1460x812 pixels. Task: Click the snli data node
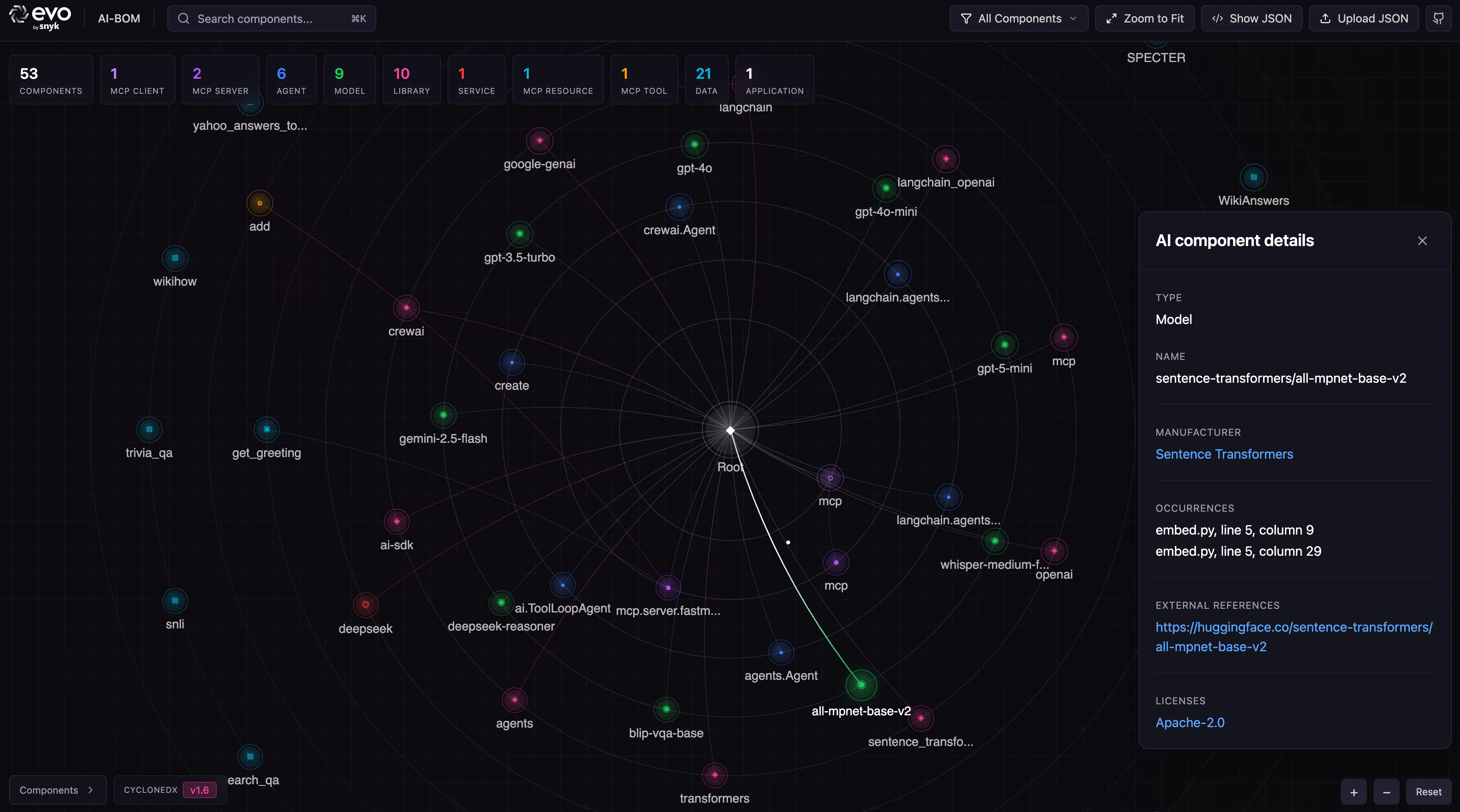[175, 601]
